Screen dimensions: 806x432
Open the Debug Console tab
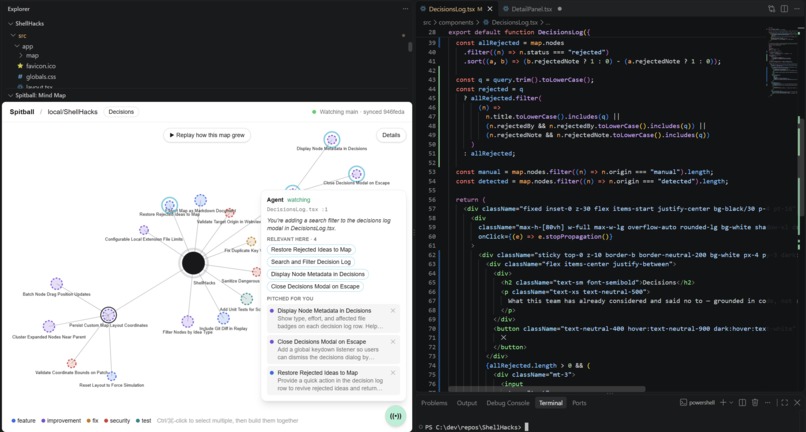508,403
